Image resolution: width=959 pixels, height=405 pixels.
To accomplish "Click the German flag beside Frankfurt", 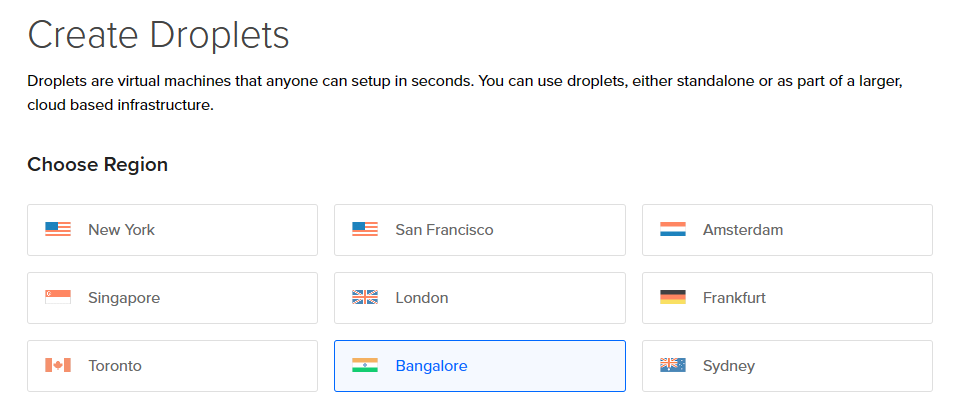I will click(x=673, y=298).
